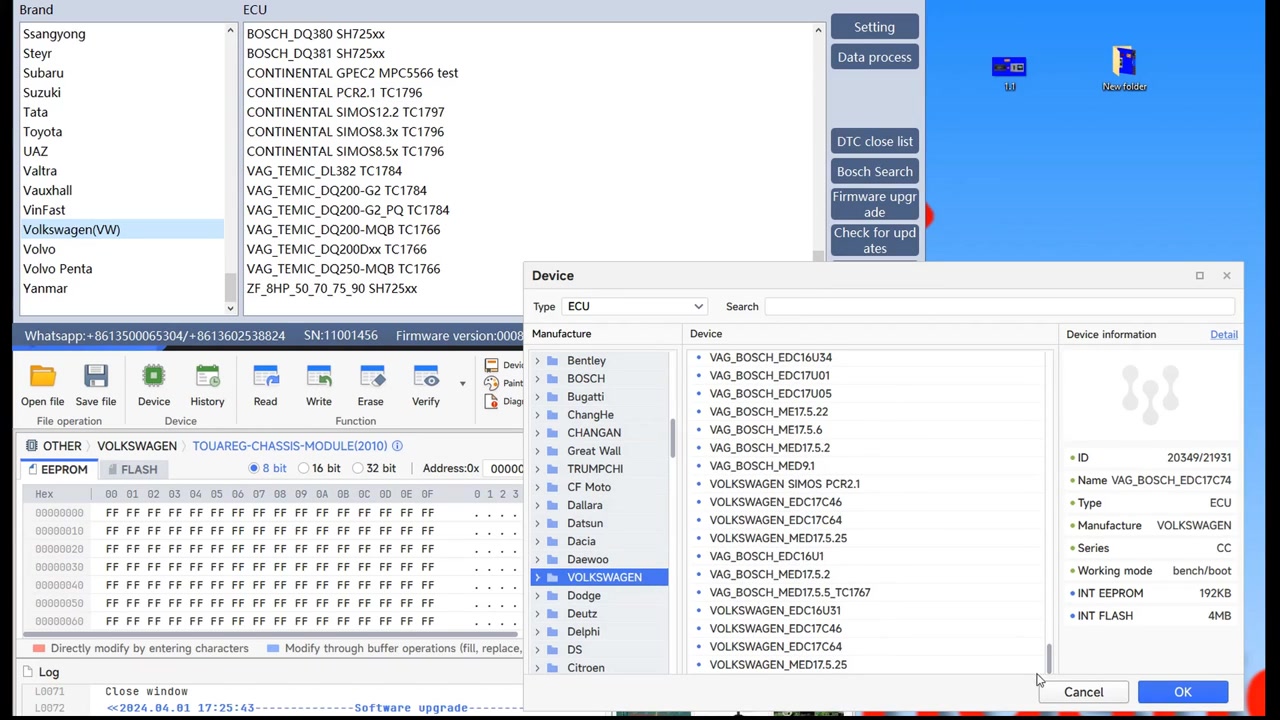The image size is (1280, 720).
Task: Click the Address:0x input field
Action: (x=506, y=468)
